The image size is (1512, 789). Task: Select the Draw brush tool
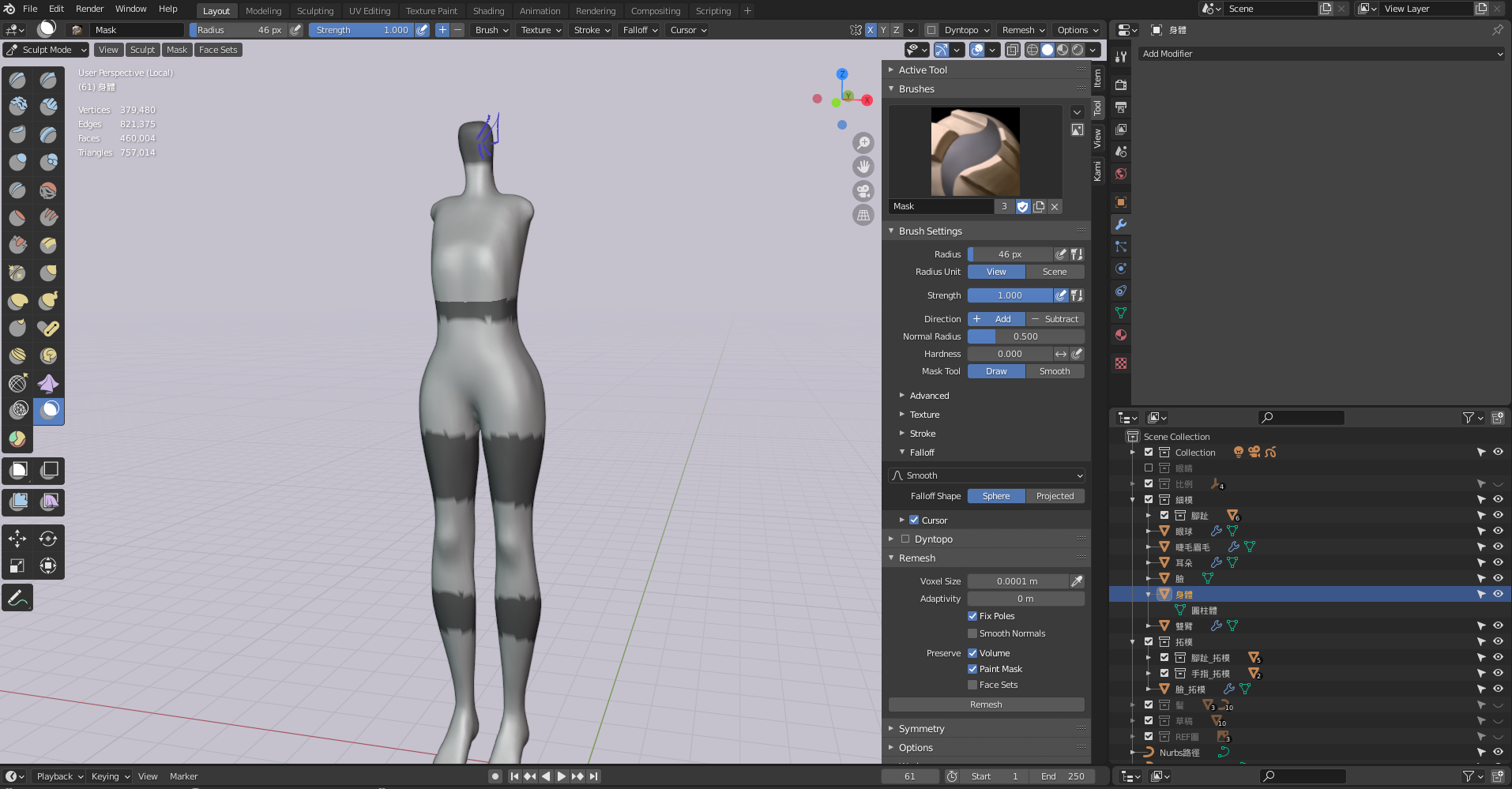[18, 80]
